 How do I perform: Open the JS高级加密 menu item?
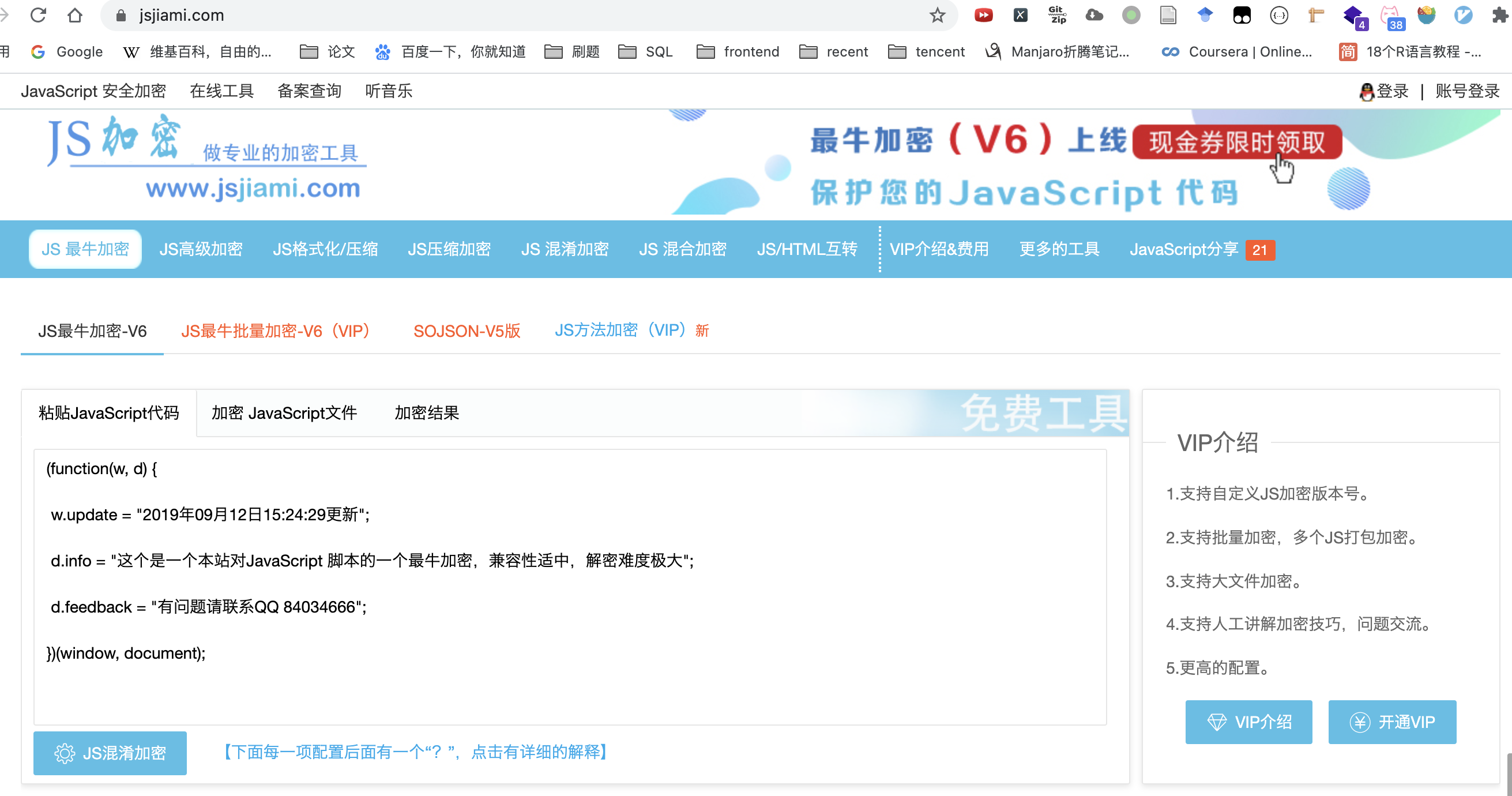(201, 250)
